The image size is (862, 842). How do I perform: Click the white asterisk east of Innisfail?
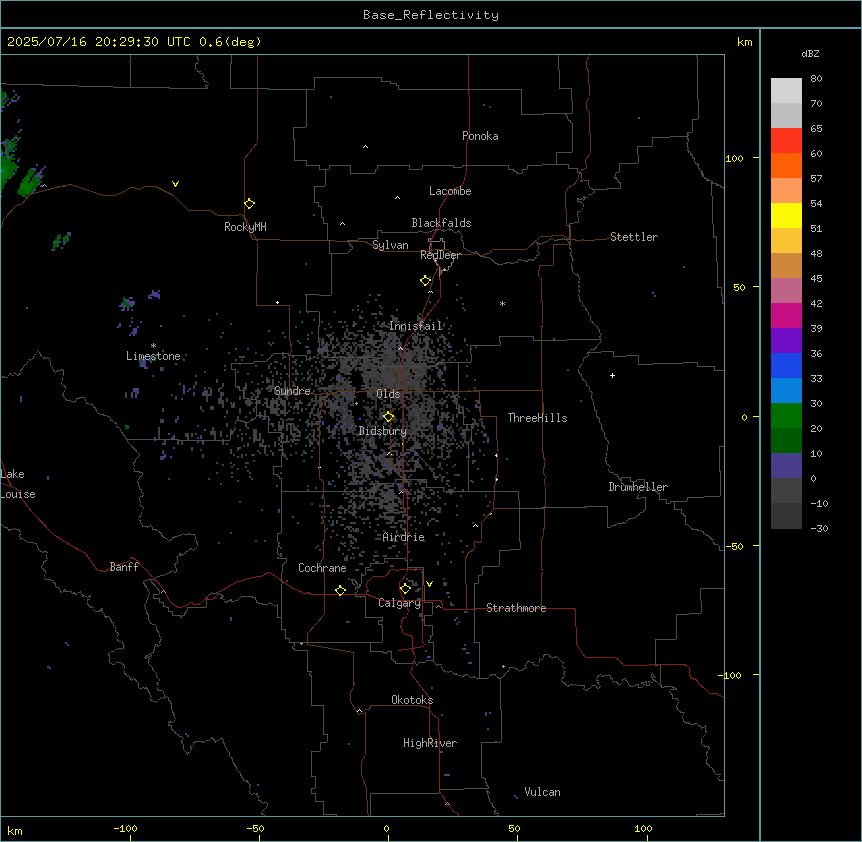pos(502,304)
